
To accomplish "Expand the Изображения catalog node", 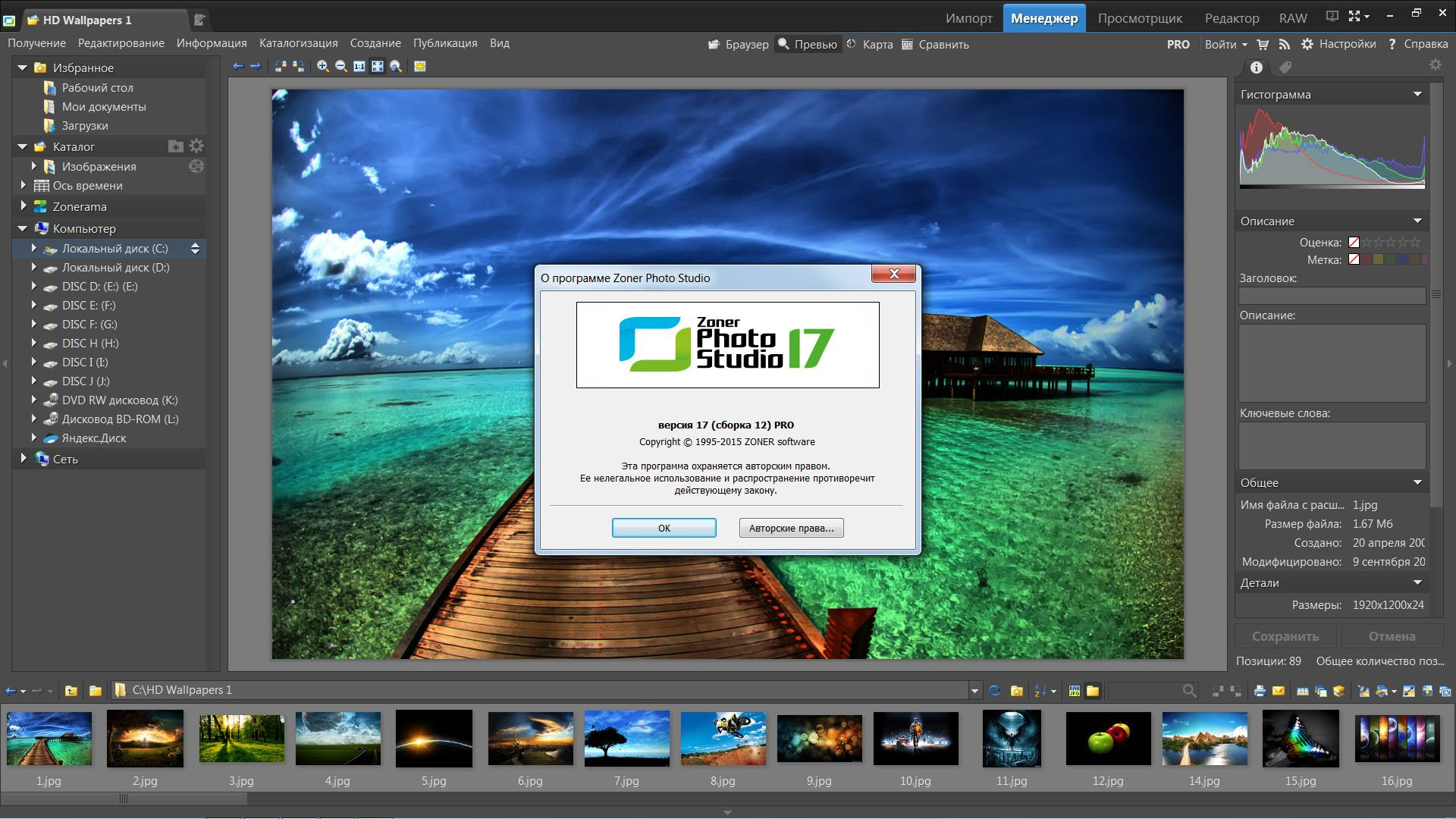I will click(34, 166).
